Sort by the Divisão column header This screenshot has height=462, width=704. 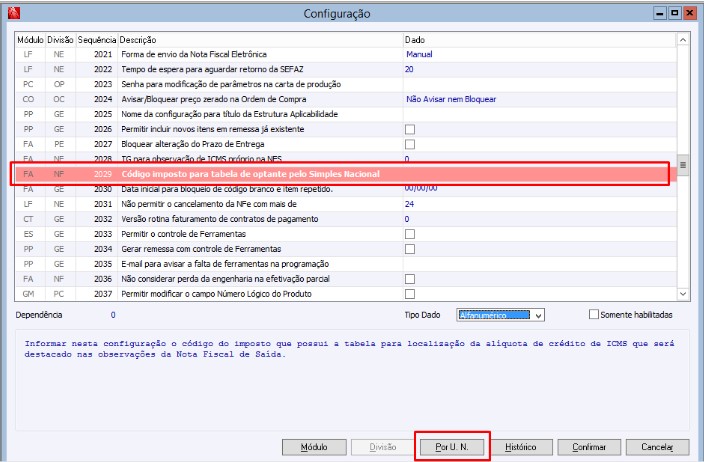[x=60, y=40]
